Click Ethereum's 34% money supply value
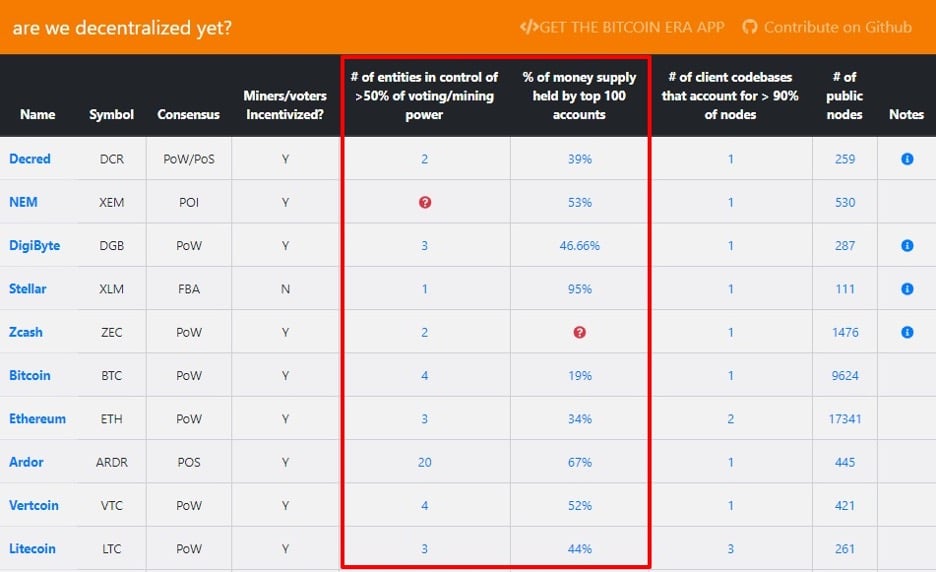936x572 pixels. pyautogui.click(x=579, y=419)
